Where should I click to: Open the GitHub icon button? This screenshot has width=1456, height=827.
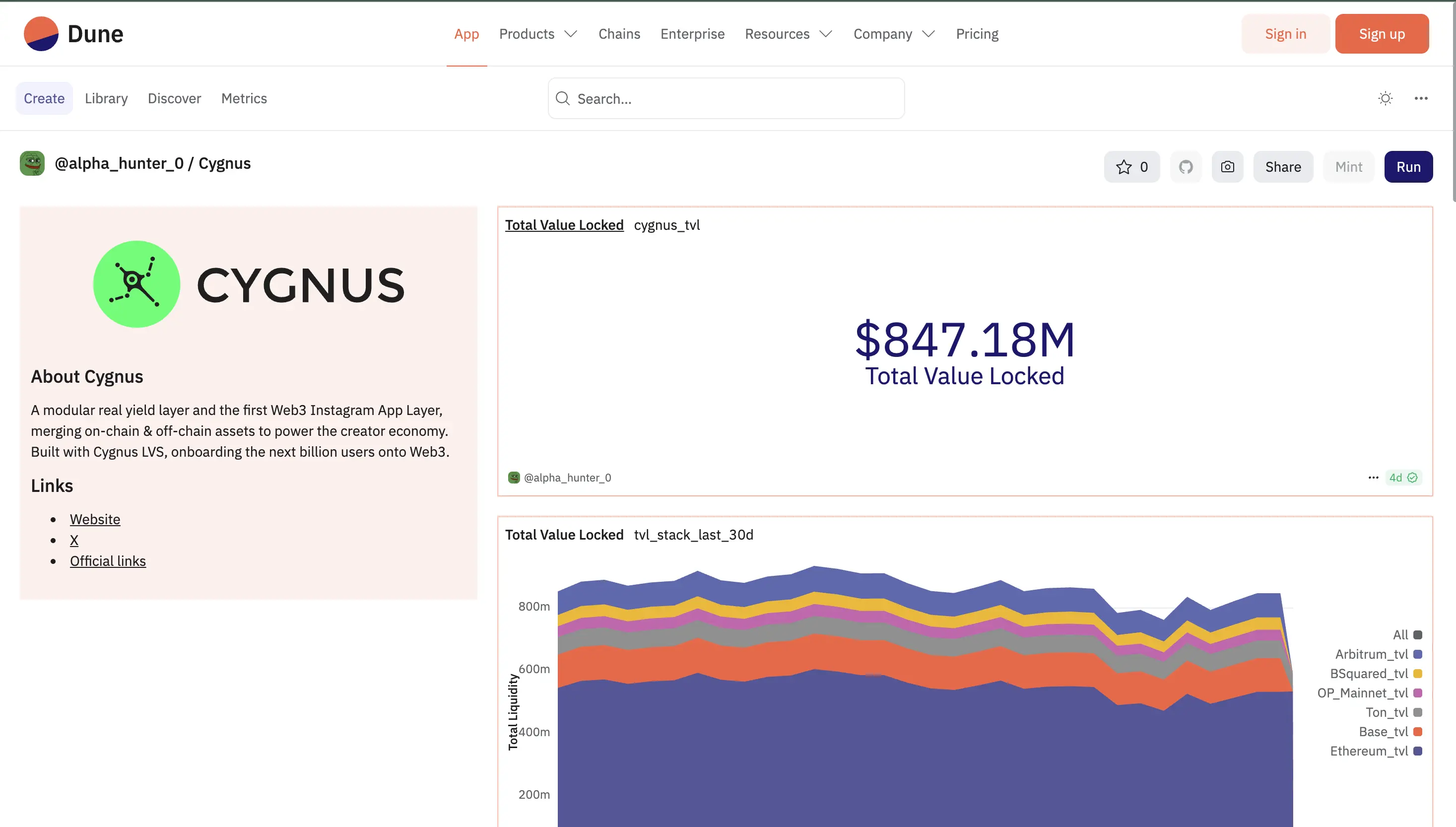(x=1185, y=166)
